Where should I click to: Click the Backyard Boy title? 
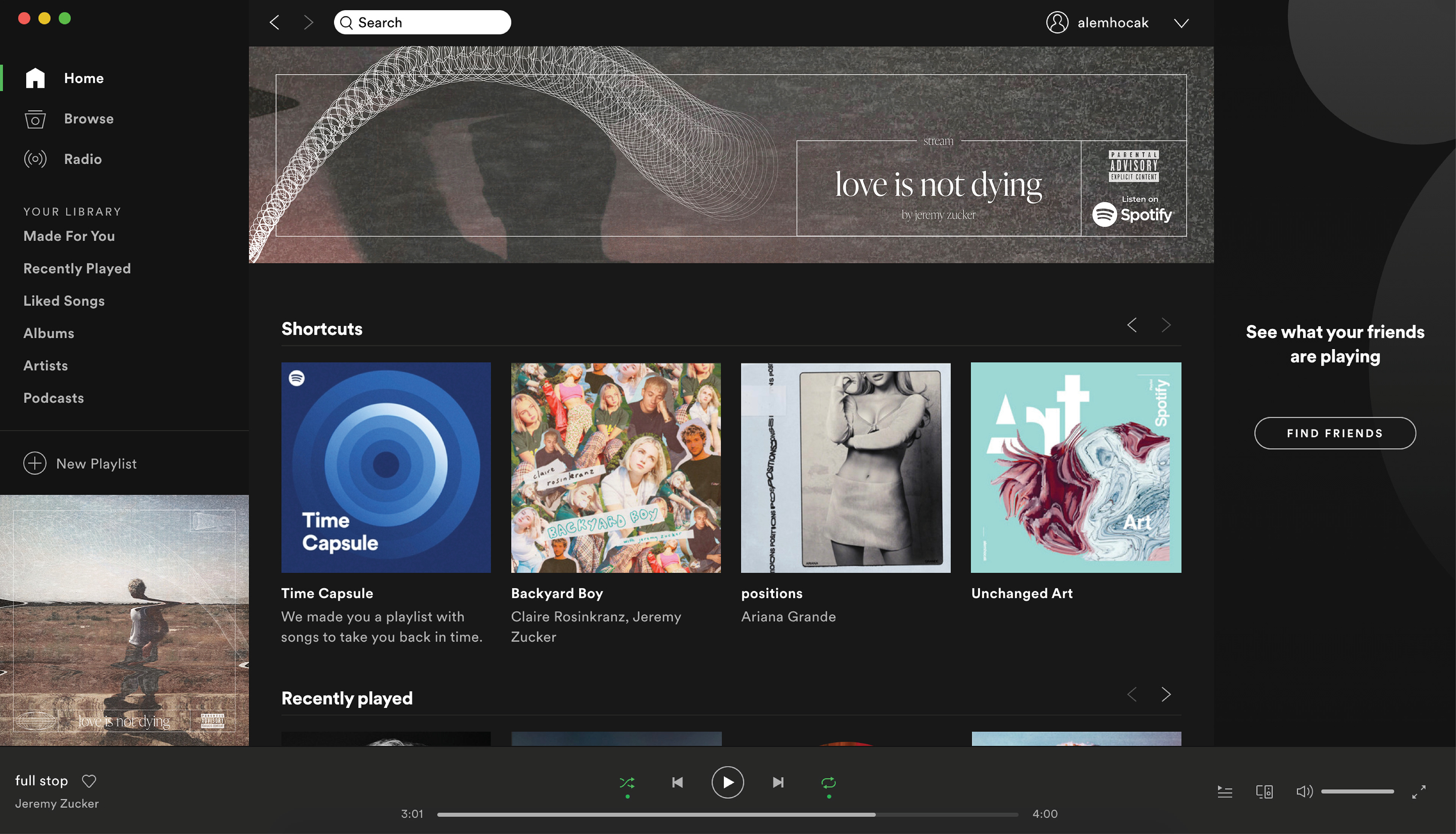(x=557, y=593)
